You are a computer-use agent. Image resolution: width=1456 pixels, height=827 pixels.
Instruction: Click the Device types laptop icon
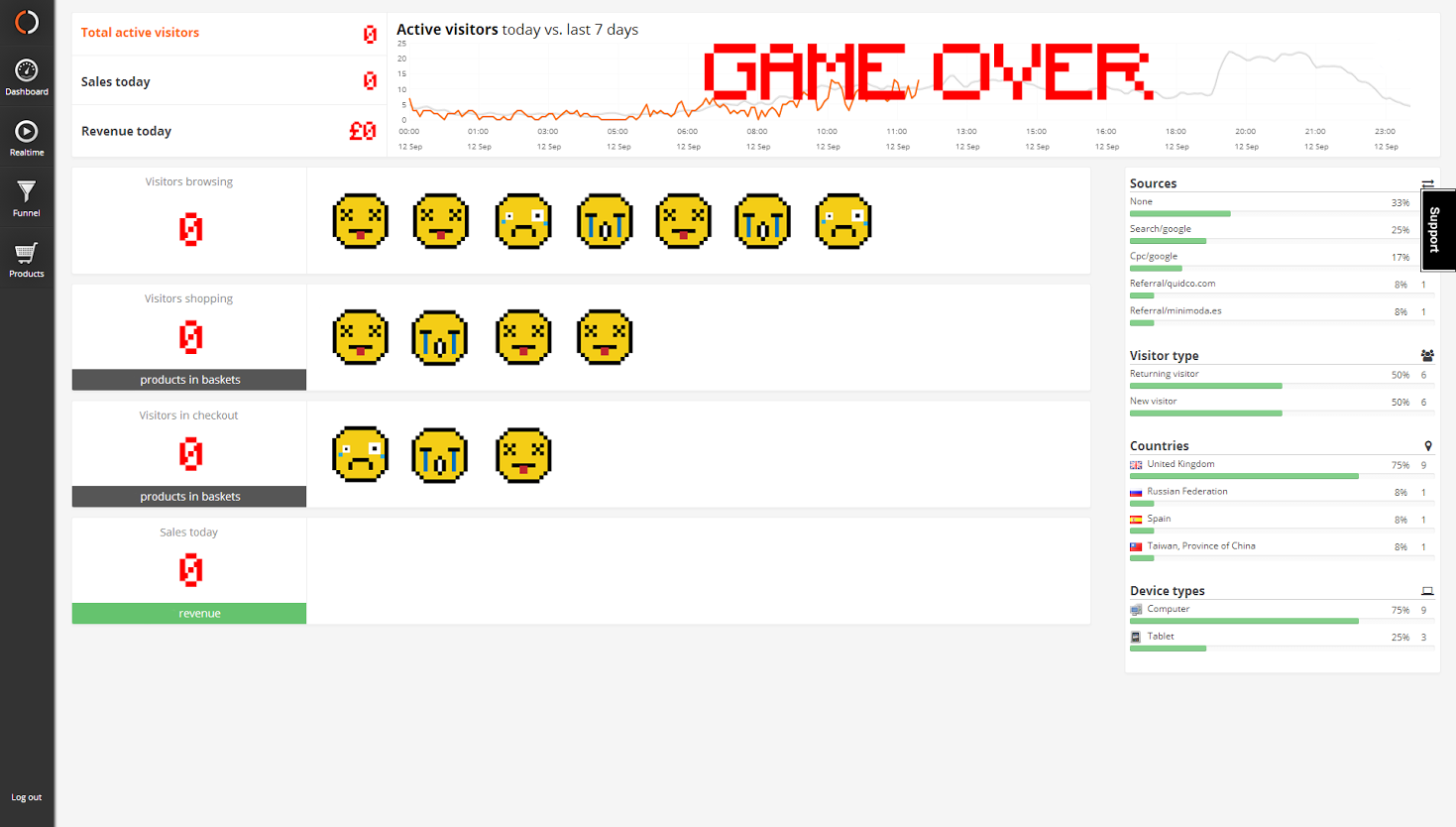pyautogui.click(x=1427, y=591)
